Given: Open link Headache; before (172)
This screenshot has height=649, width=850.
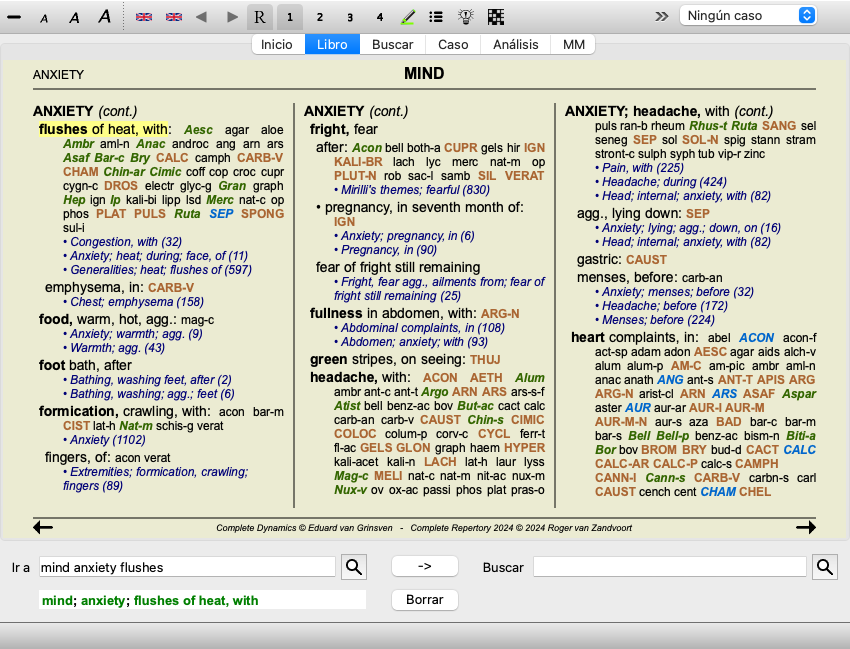Looking at the screenshot, I should pyautogui.click(x=665, y=306).
